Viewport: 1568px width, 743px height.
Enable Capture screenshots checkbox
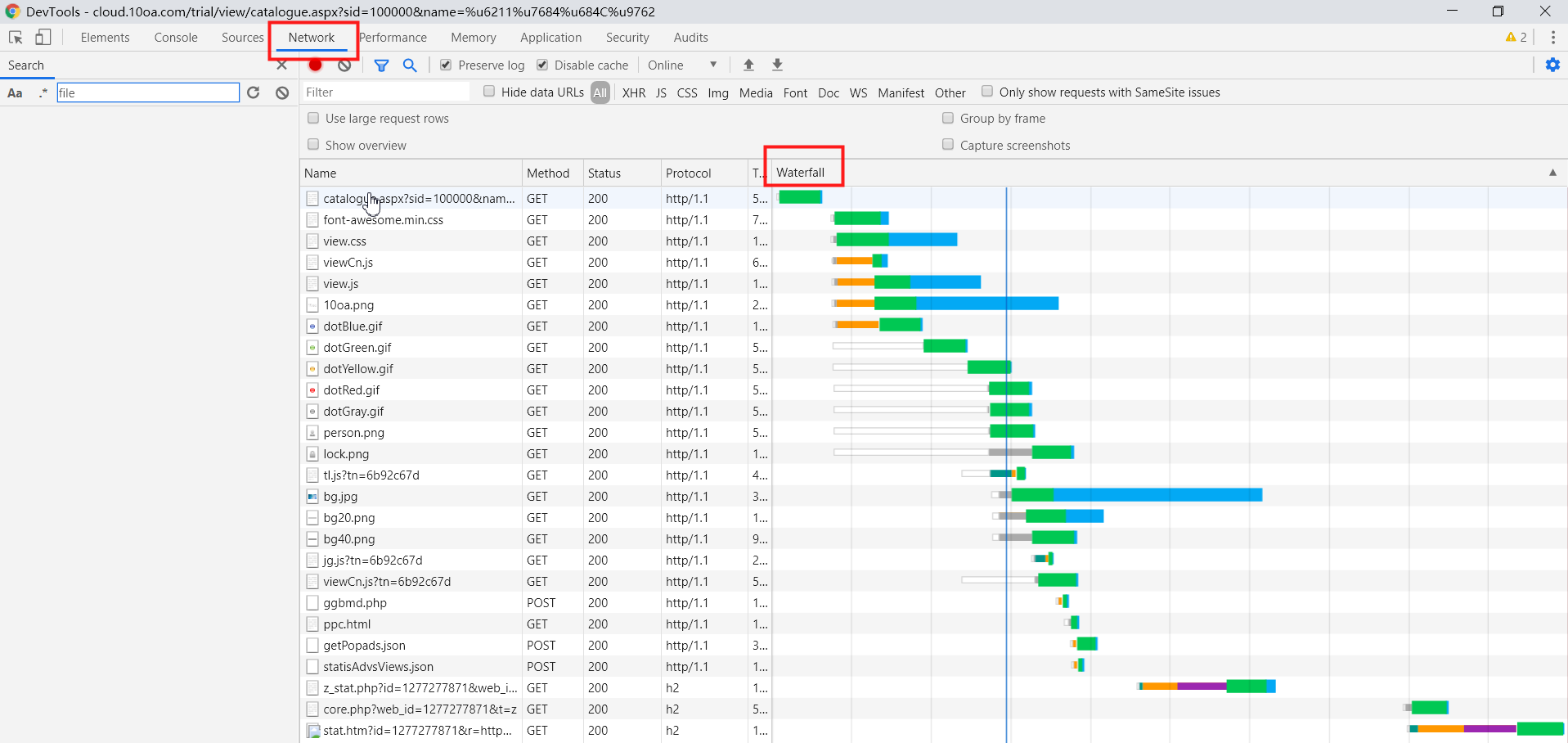[x=948, y=145]
